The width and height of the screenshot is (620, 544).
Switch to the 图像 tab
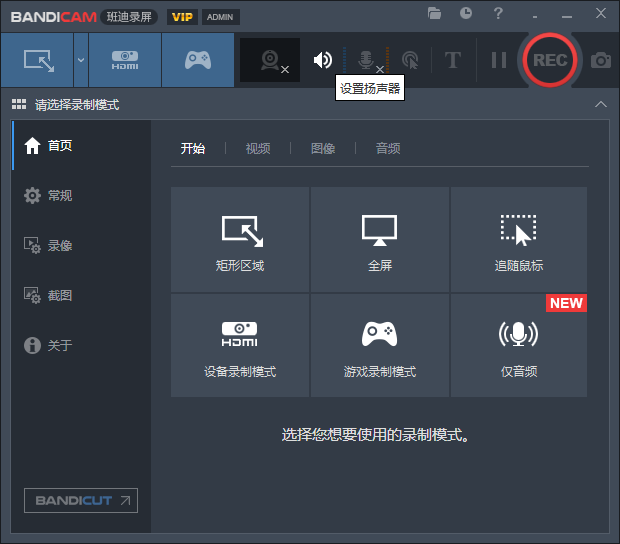pyautogui.click(x=323, y=149)
